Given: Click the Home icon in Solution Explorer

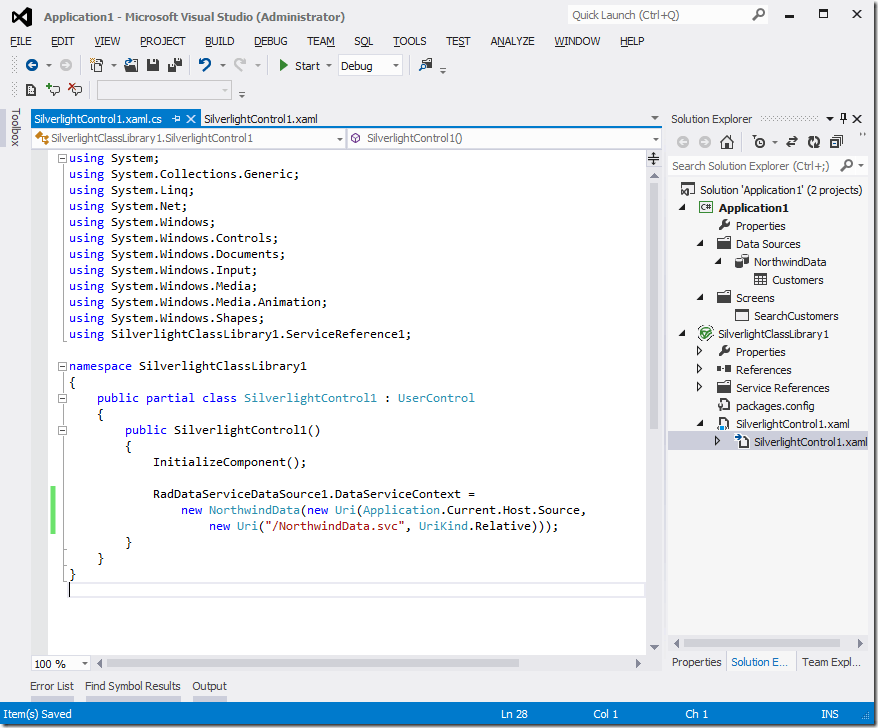Looking at the screenshot, I should point(727,142).
